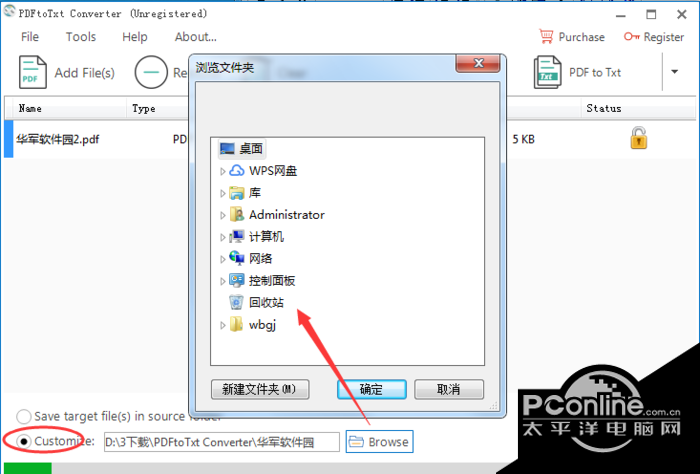Expand the wbgj folder node
The height and width of the screenshot is (474, 700).
[222, 325]
